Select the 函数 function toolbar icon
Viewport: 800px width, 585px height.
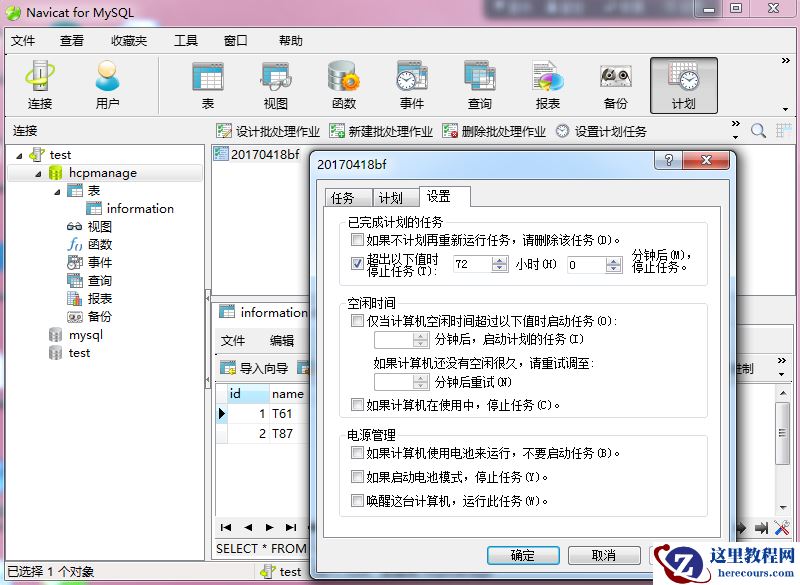343,85
